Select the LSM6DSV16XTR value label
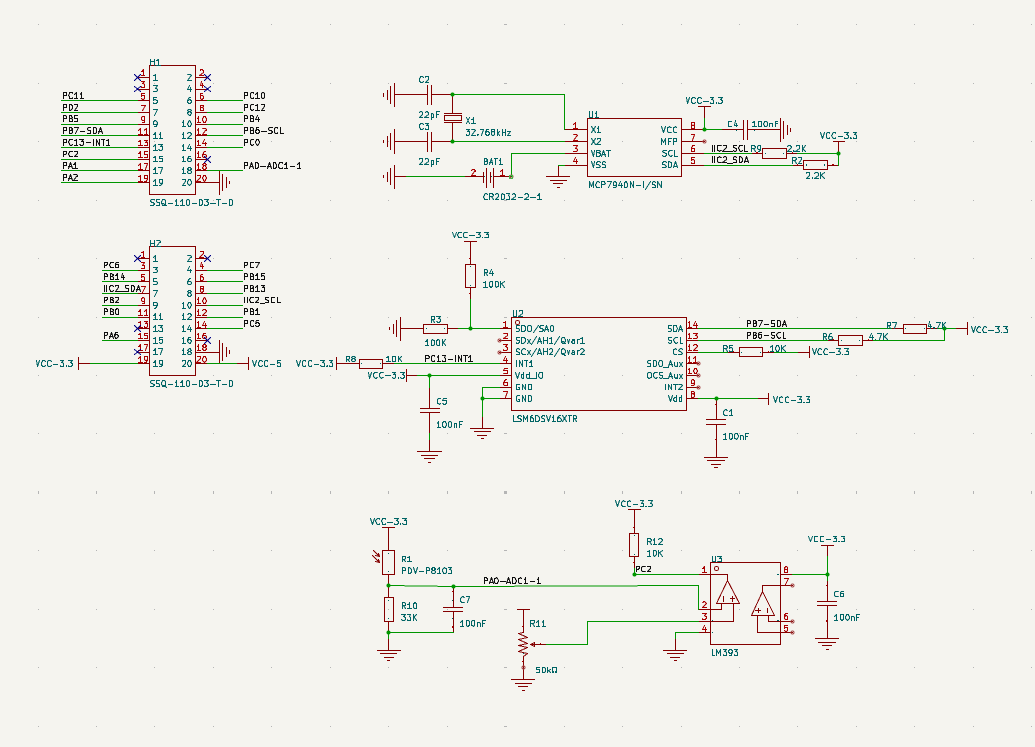1035x747 pixels. [x=544, y=419]
